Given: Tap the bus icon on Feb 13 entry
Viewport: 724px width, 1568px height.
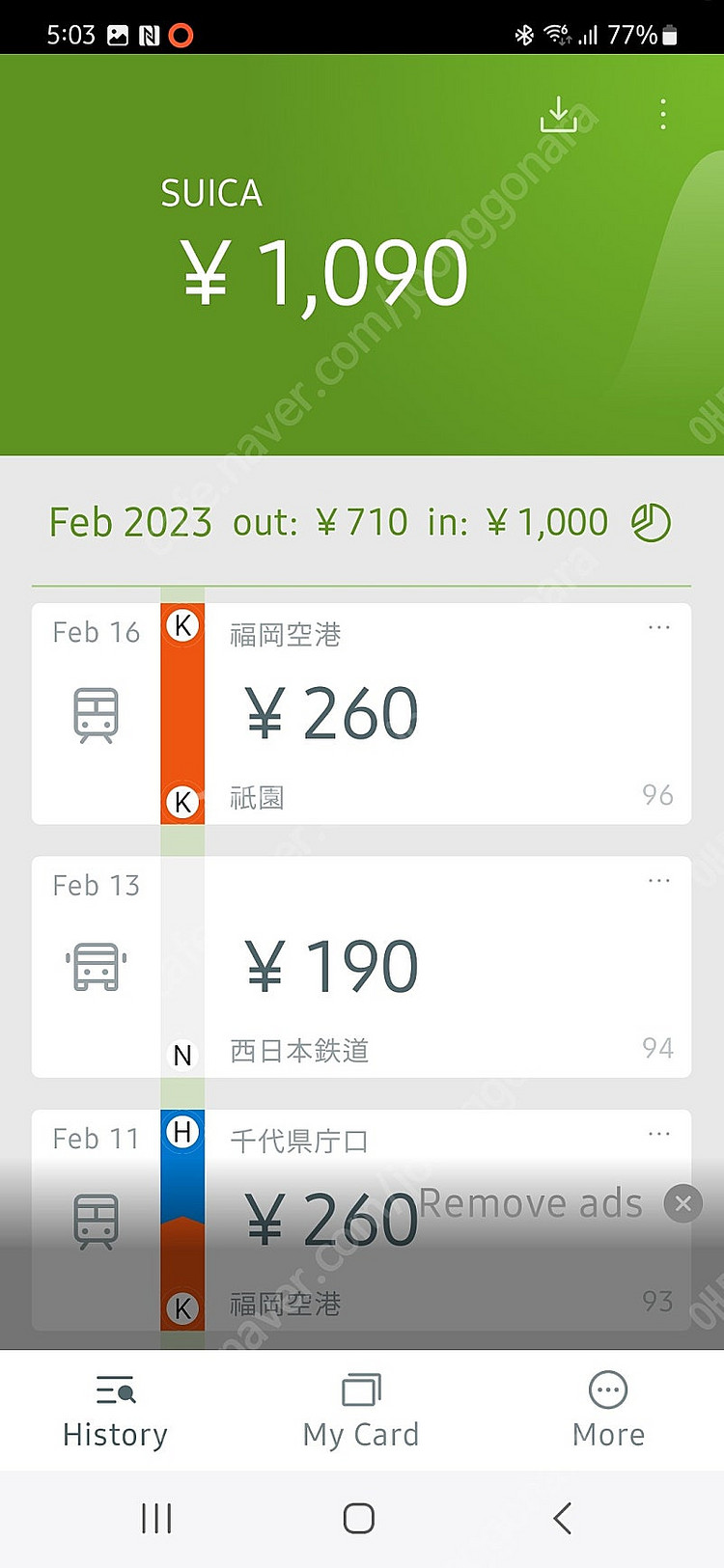Looking at the screenshot, I should [97, 967].
